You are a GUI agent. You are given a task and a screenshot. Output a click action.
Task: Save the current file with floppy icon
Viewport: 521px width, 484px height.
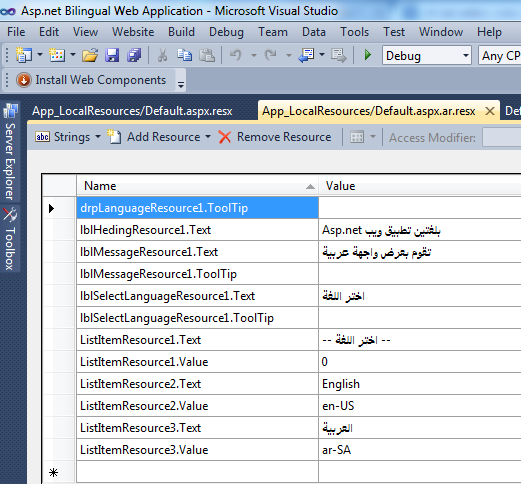(112, 55)
